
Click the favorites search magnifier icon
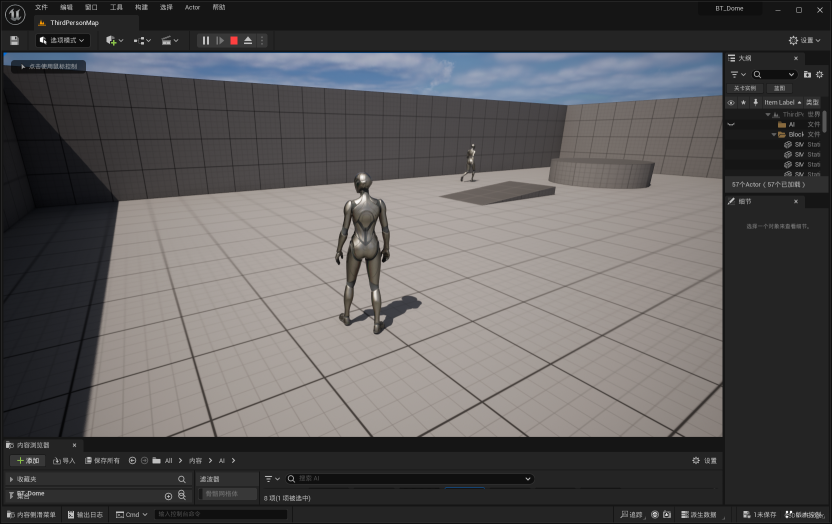click(181, 479)
